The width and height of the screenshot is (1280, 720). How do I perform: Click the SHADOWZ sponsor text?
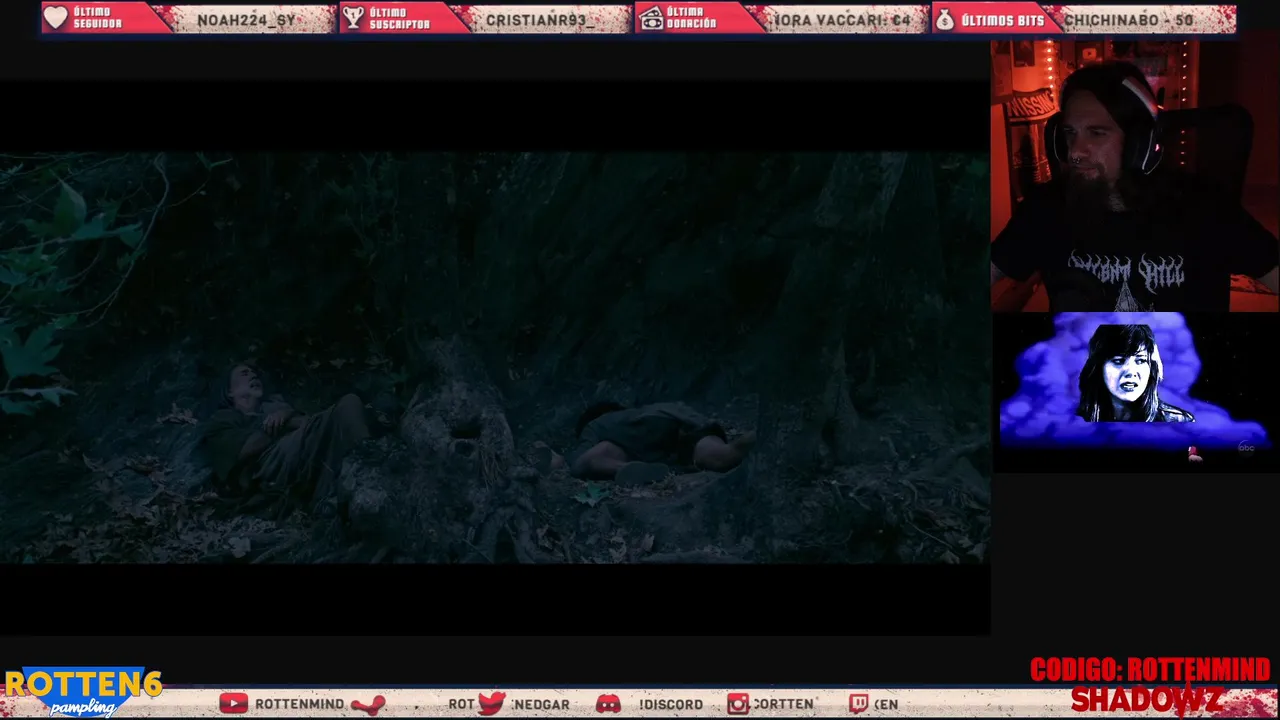[1147, 700]
